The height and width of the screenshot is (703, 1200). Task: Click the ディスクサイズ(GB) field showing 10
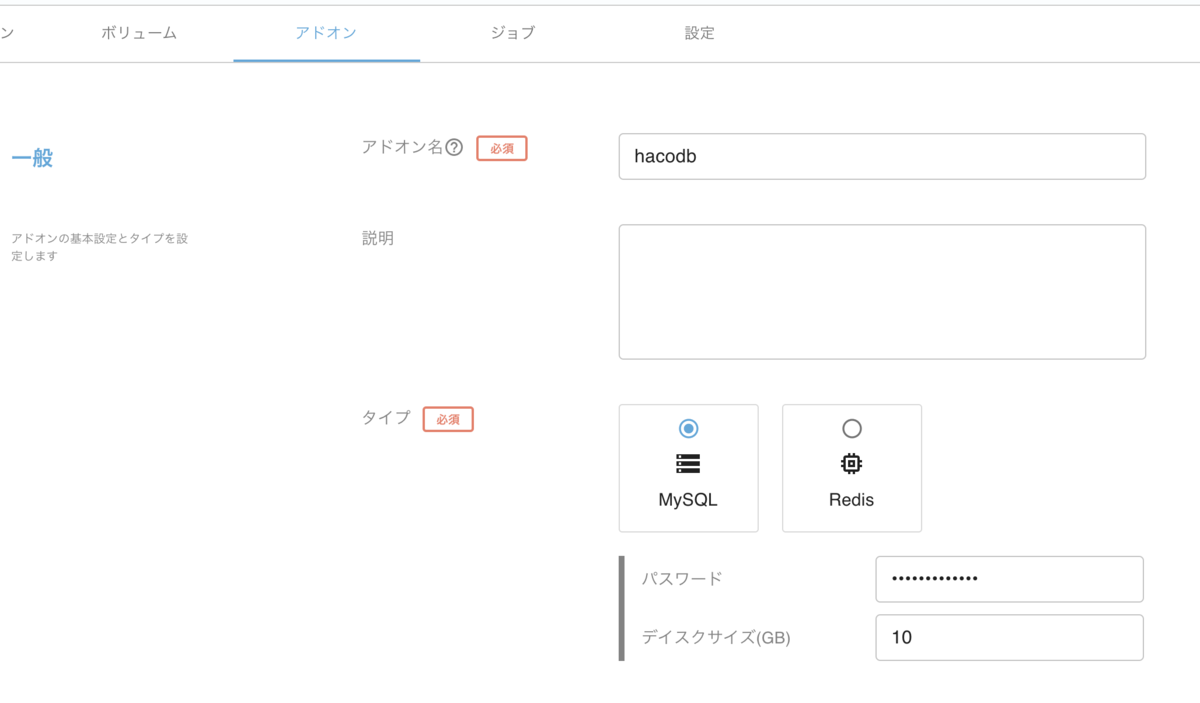click(1009, 637)
